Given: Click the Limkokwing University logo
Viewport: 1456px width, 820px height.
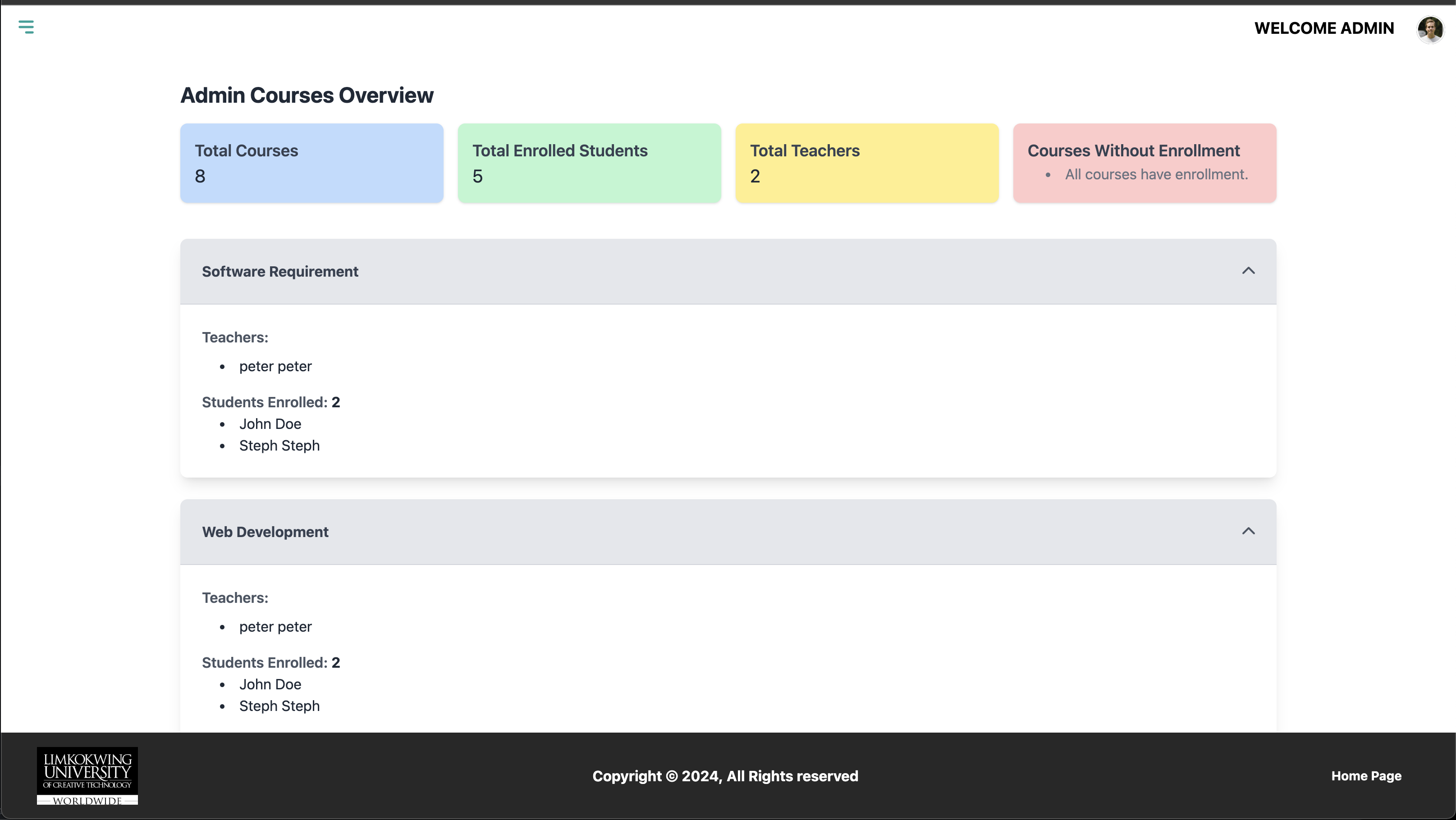Looking at the screenshot, I should click(x=87, y=775).
